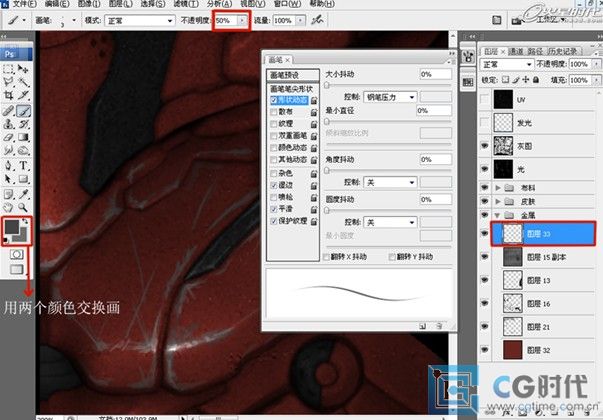Image resolution: width=603 pixels, height=420 pixels.
Task: Select the Slice tool
Action: pos(23,95)
